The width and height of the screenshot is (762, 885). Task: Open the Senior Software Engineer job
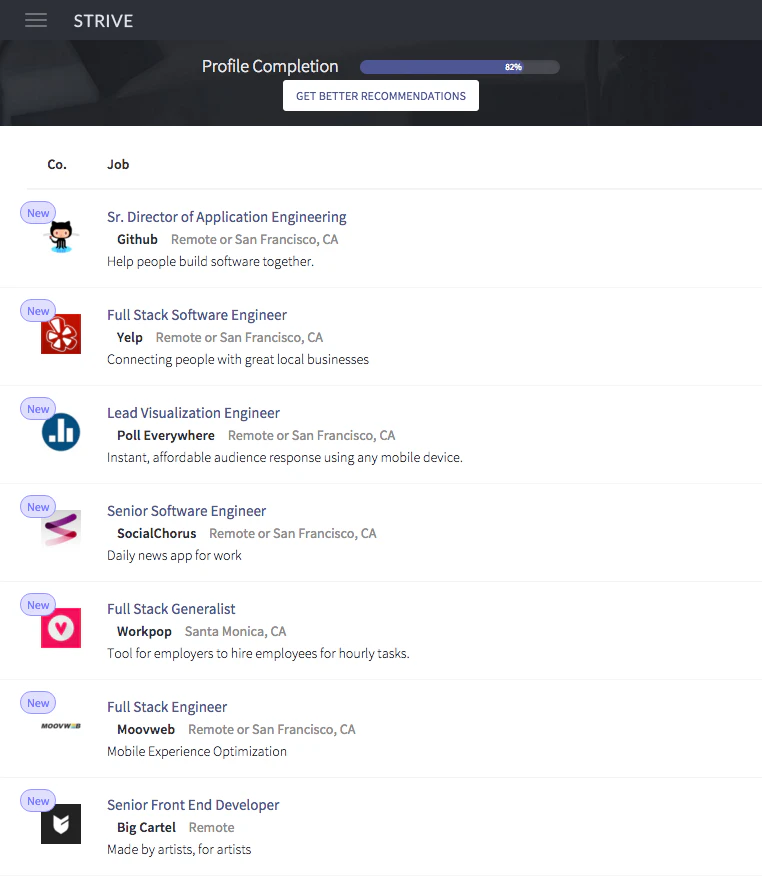click(187, 511)
